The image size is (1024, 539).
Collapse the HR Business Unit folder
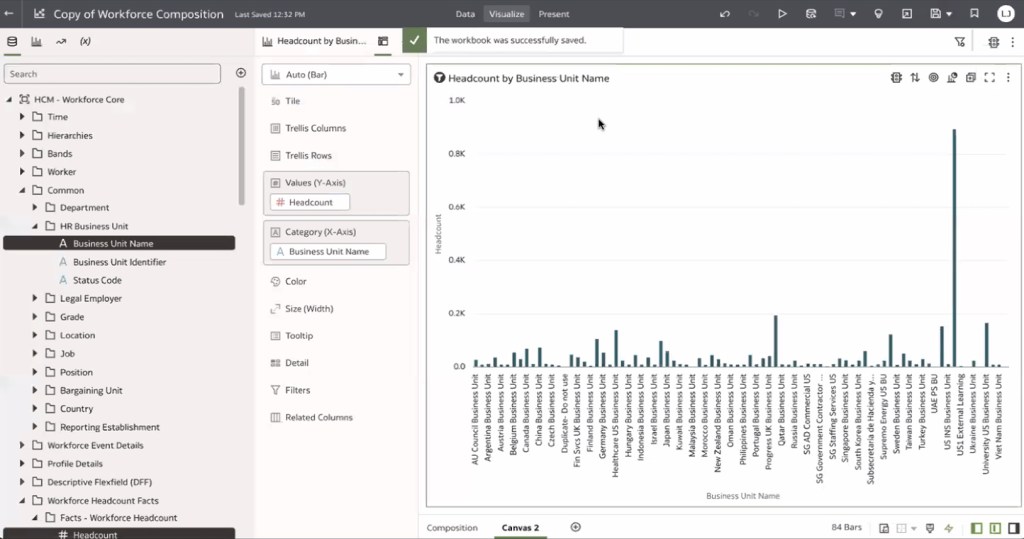[36, 226]
